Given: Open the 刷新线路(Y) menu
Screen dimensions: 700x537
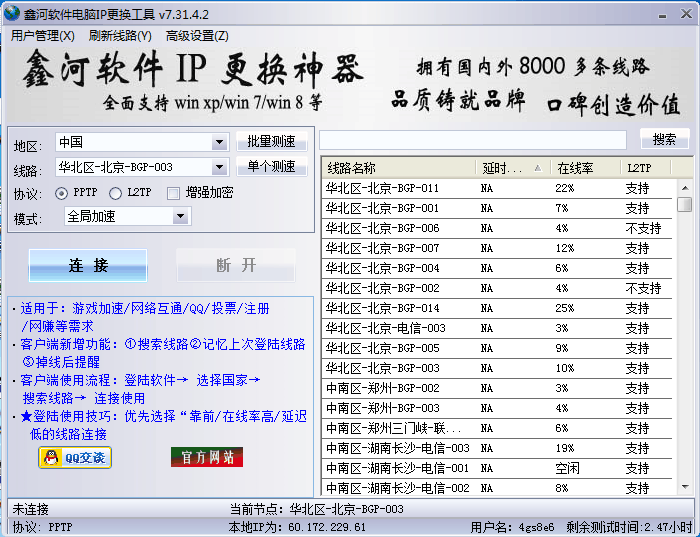Looking at the screenshot, I should click(120, 36).
